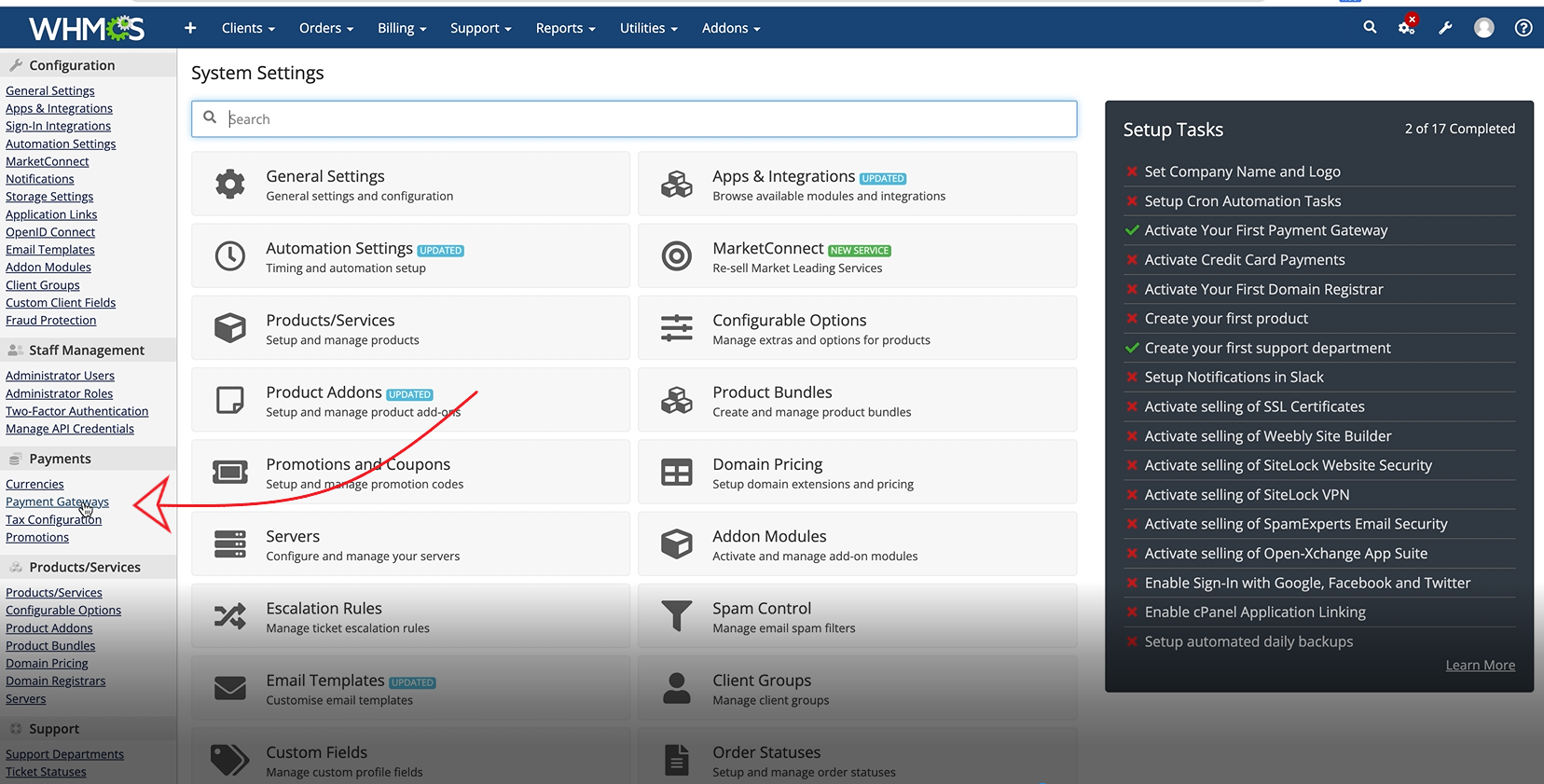1544x784 pixels.
Task: Open the Servers card title
Action: pos(293,536)
